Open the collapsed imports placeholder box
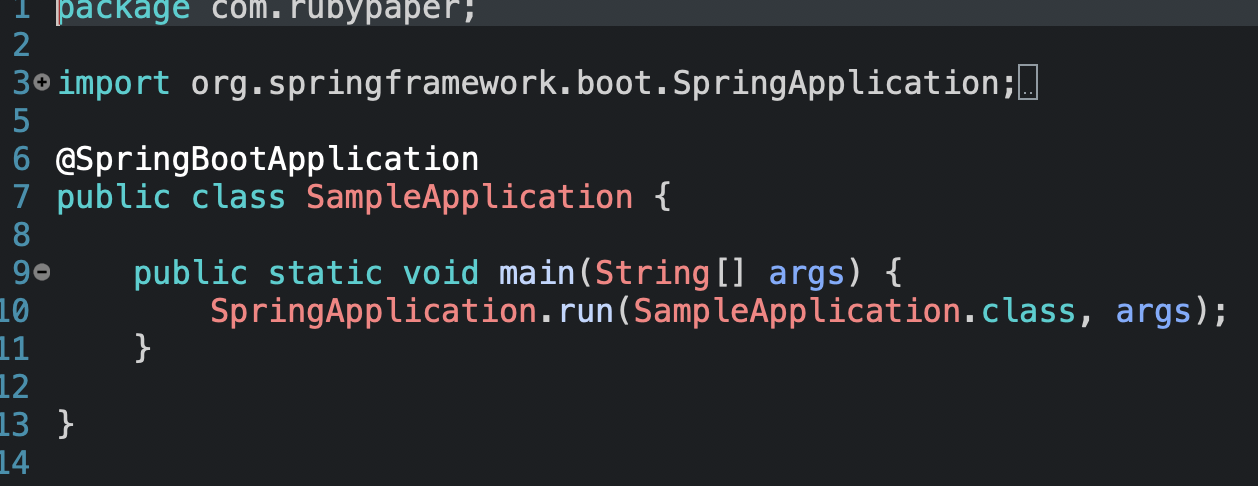 (x=1030, y=85)
